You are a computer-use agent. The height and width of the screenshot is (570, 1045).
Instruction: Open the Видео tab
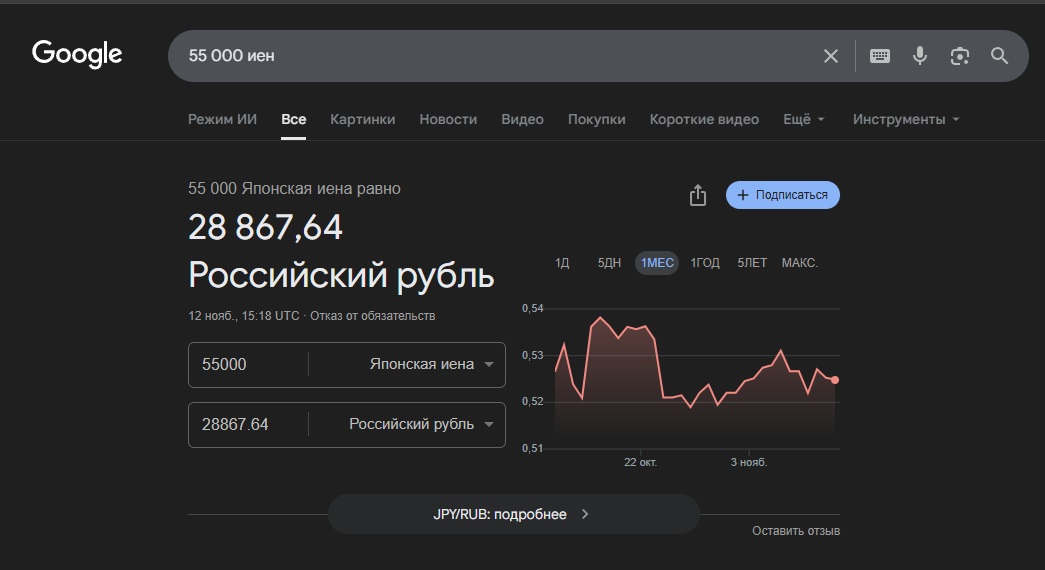522,119
